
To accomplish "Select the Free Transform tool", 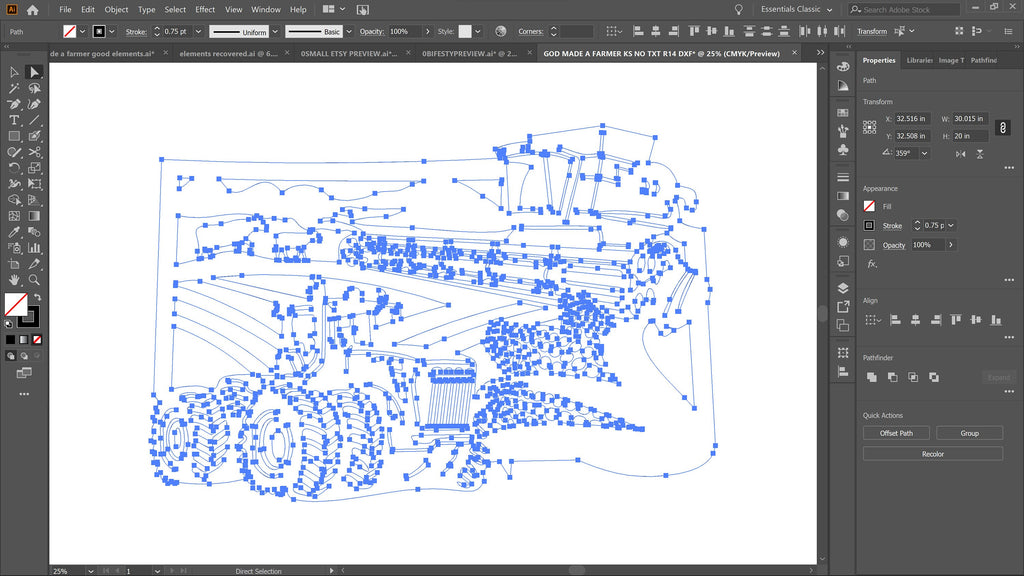I will point(34,184).
